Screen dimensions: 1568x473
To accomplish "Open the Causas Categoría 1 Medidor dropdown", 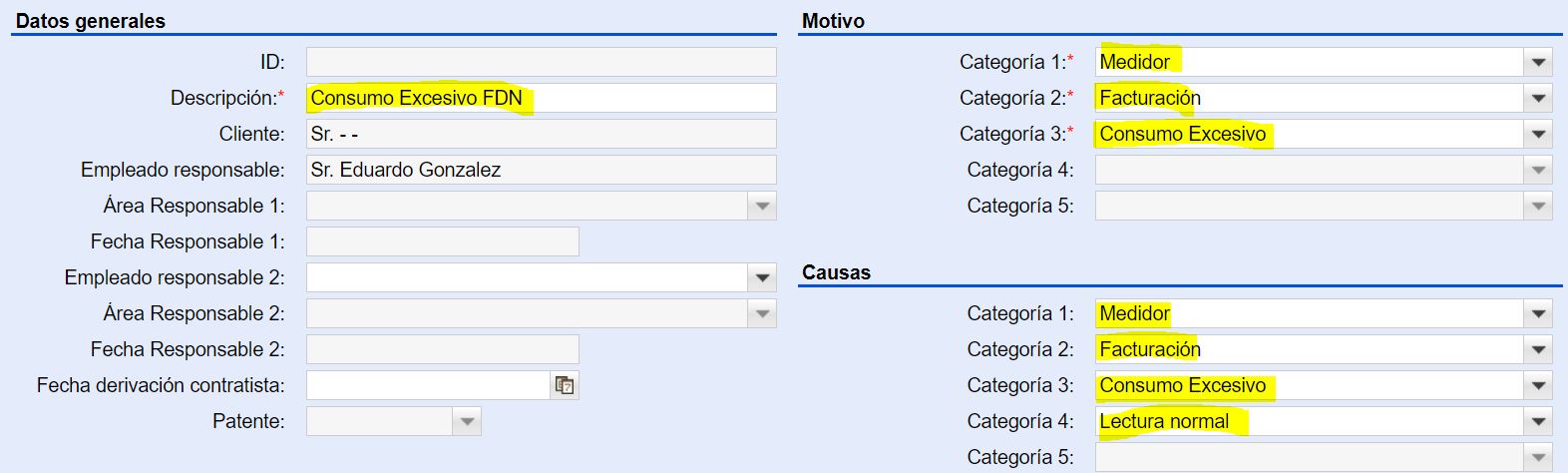I will coord(1538,313).
